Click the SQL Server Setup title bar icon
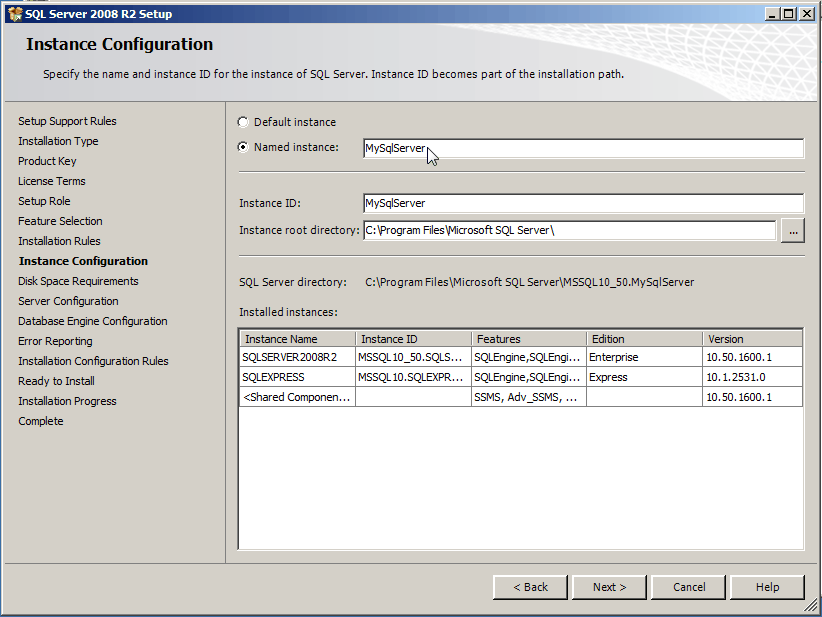The height and width of the screenshot is (617, 822). tap(13, 13)
